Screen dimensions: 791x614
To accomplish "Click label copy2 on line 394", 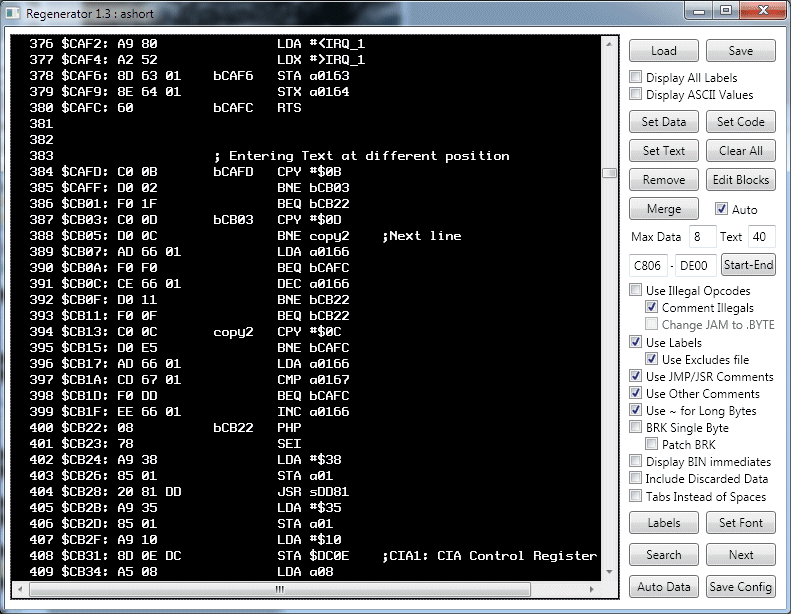I will click(x=233, y=332).
